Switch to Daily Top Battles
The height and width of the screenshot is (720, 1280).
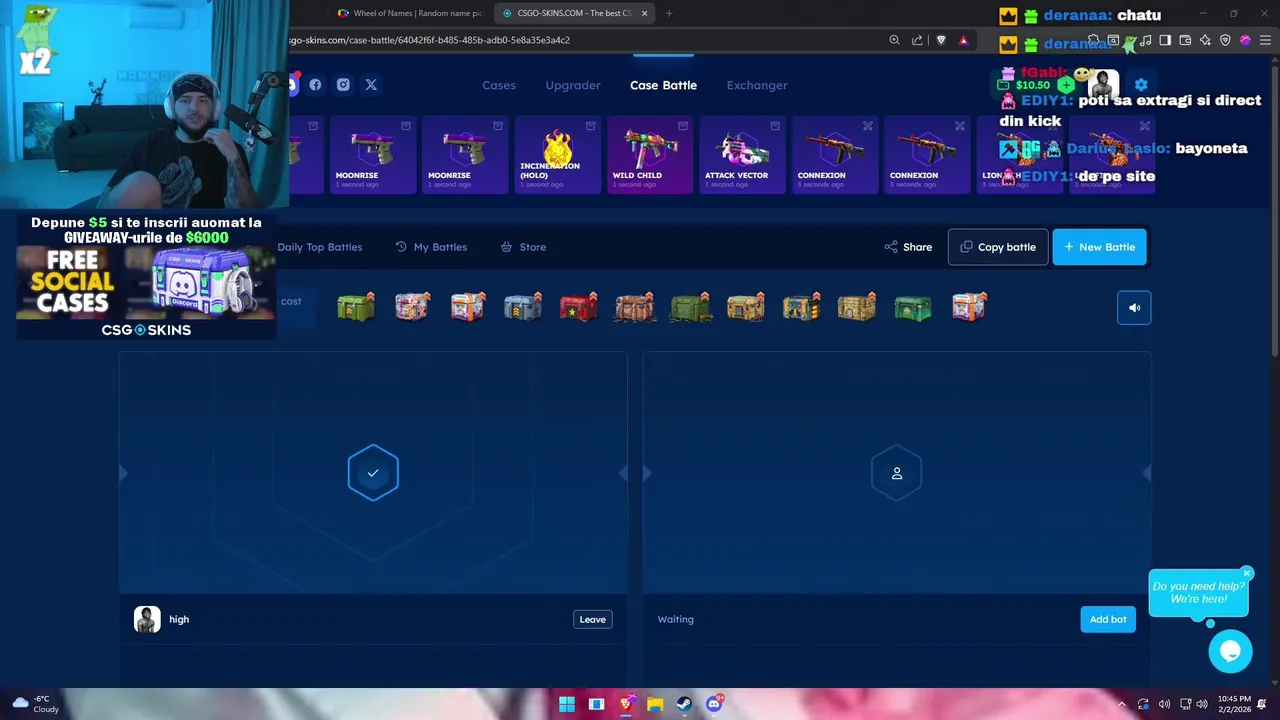tap(320, 247)
